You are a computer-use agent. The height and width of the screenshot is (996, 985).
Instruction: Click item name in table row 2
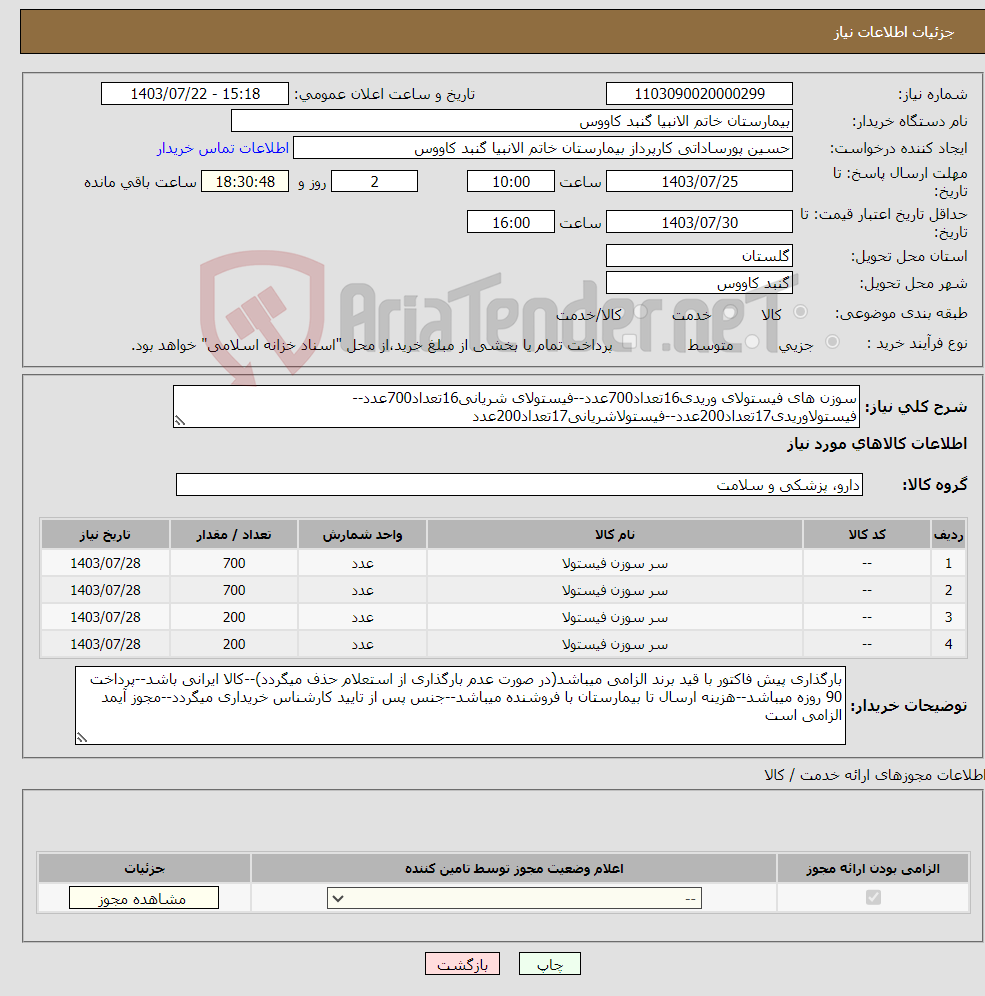pyautogui.click(x=615, y=590)
